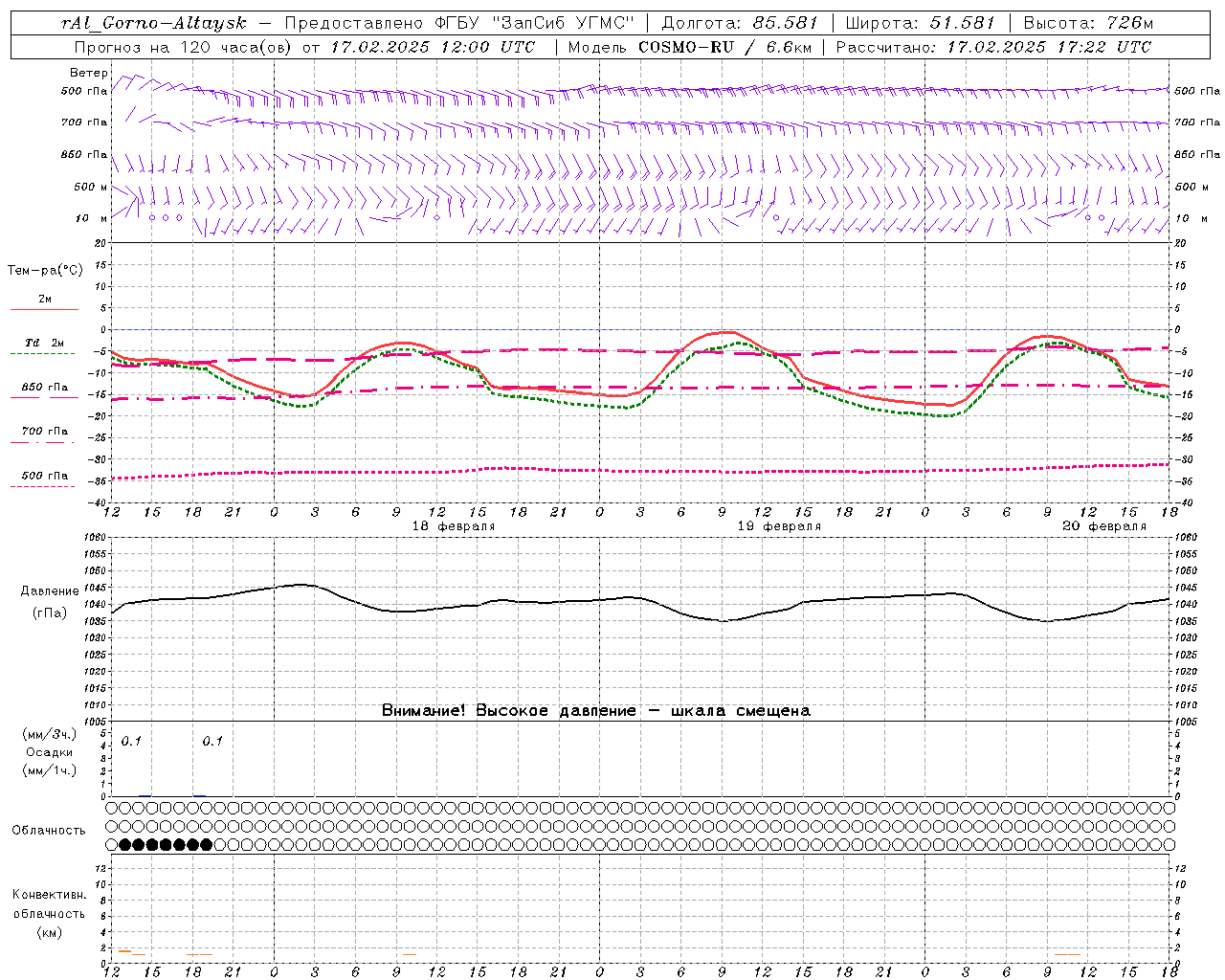Click the "Конвективн." convective cloud label
This screenshot has width=1225, height=980.
pyautogui.click(x=49, y=895)
